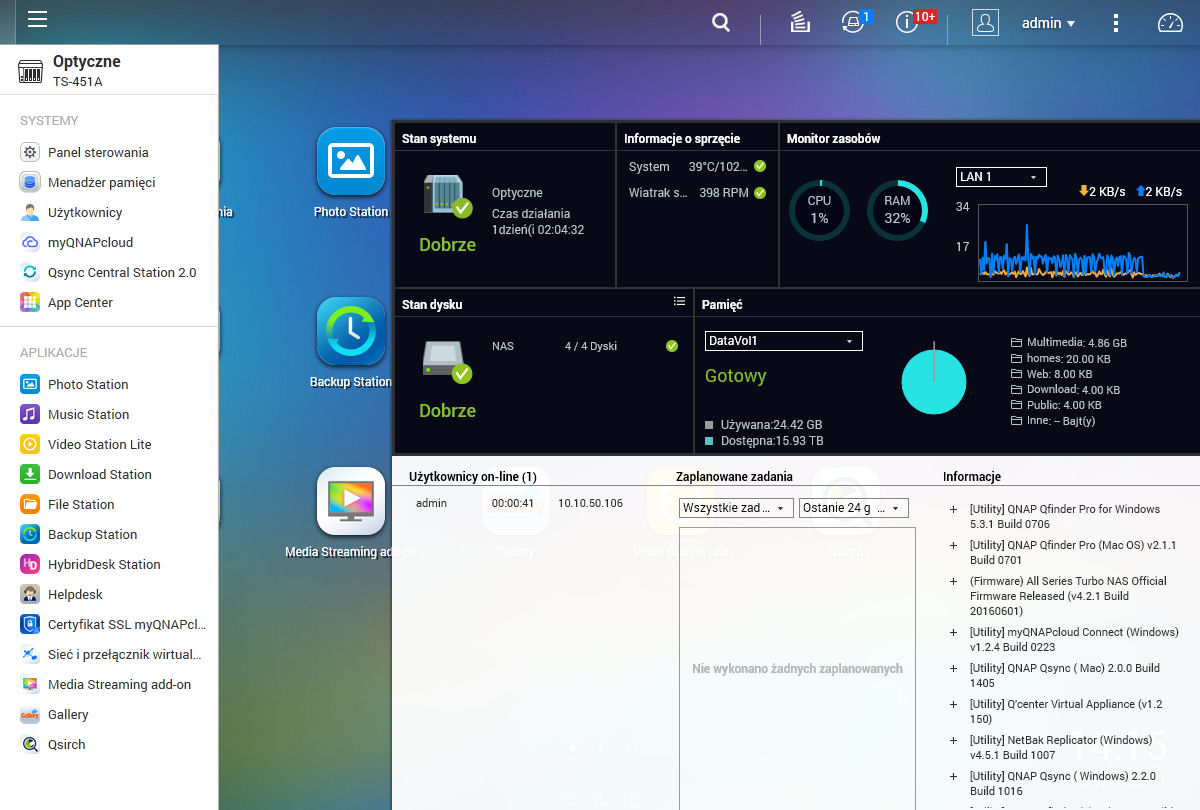Open the DataVol1 volume dropdown
The image size is (1200, 810).
click(783, 341)
